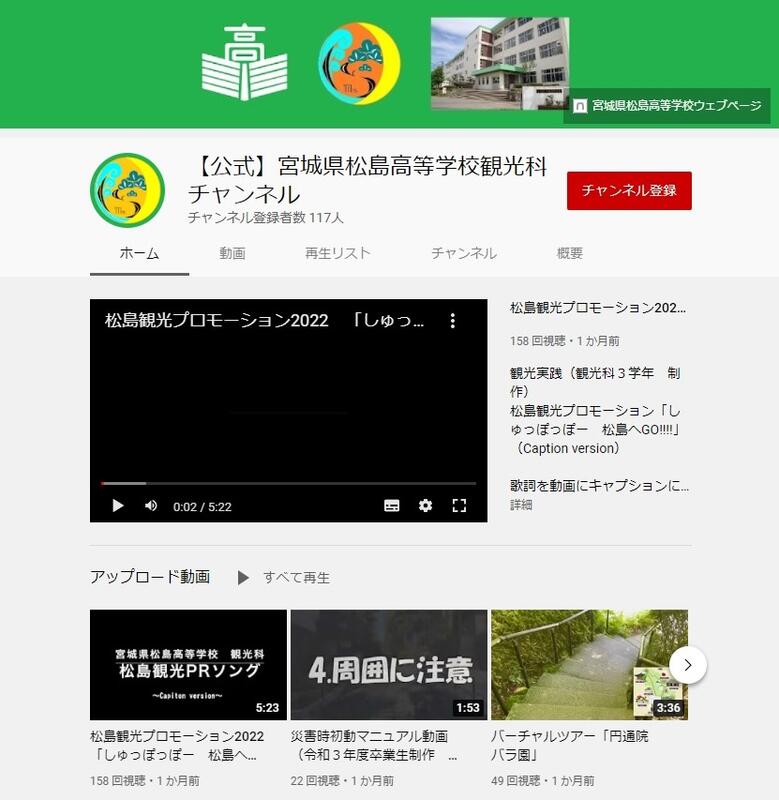Click すべて再生 to play all uploads

[296, 578]
